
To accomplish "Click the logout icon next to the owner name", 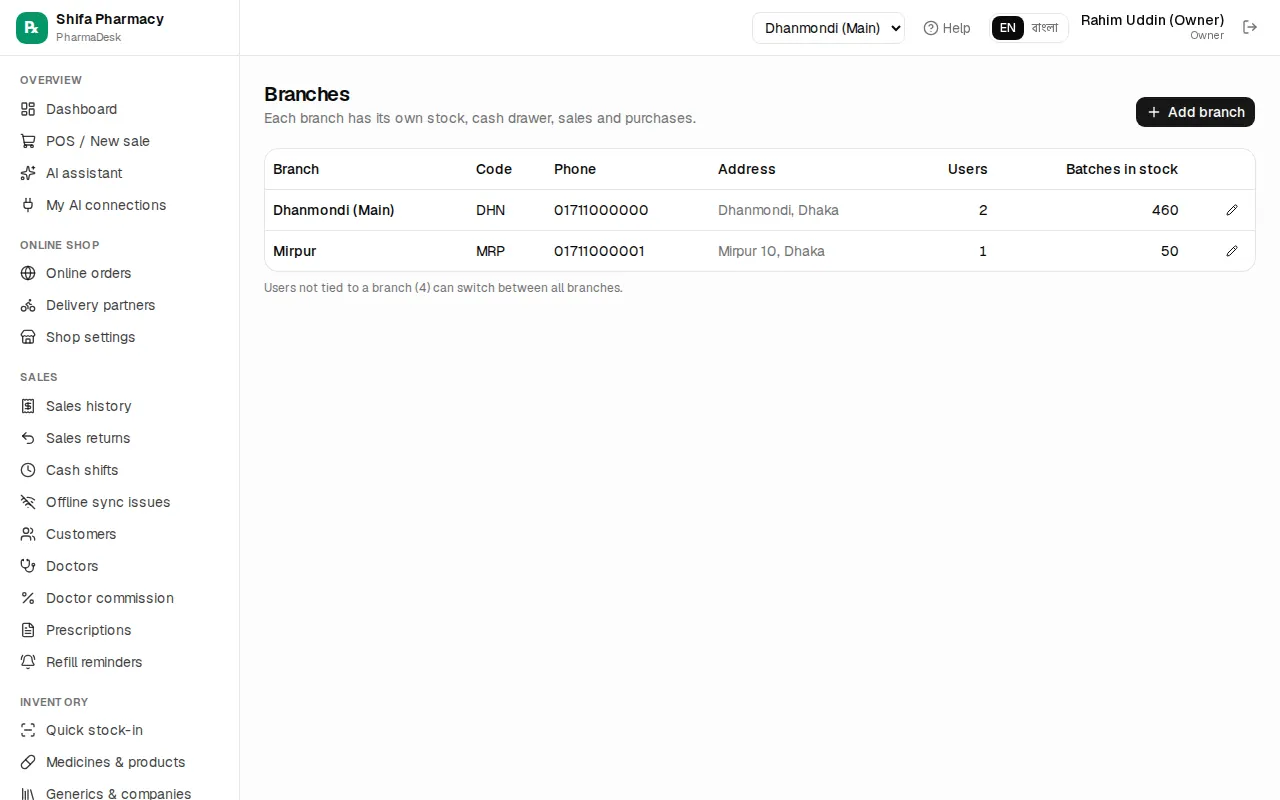I will click(1250, 27).
